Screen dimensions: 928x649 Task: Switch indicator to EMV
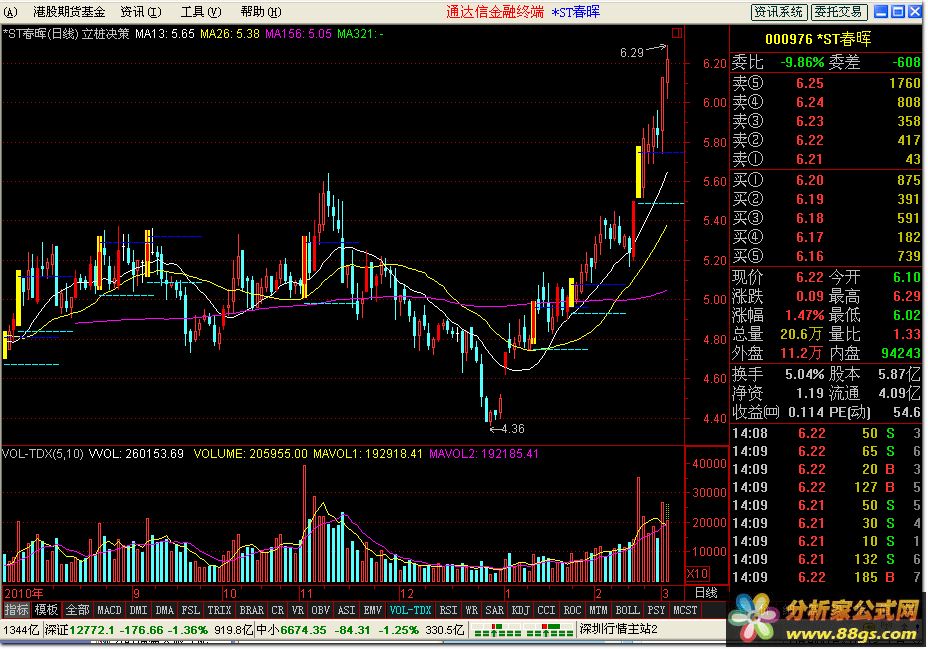pyautogui.click(x=372, y=610)
